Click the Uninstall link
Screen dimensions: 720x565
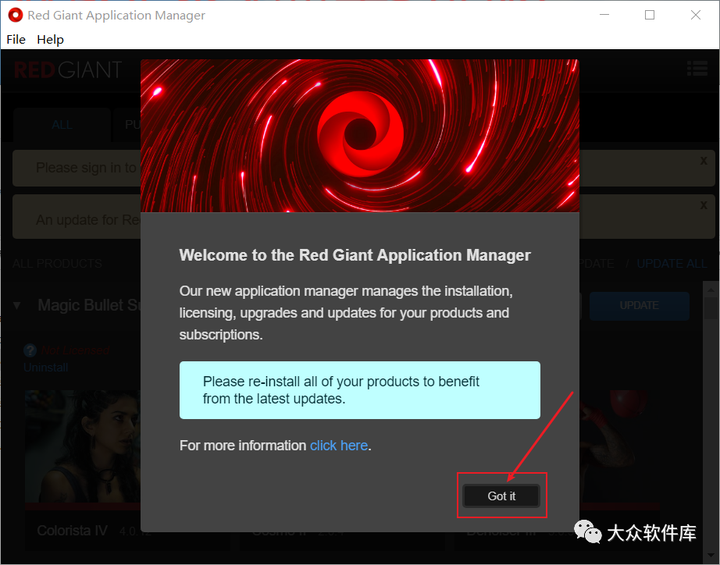click(x=46, y=367)
